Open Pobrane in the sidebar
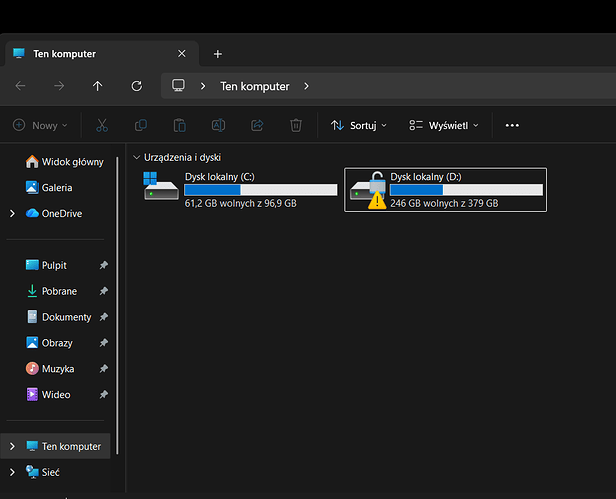 tap(59, 291)
